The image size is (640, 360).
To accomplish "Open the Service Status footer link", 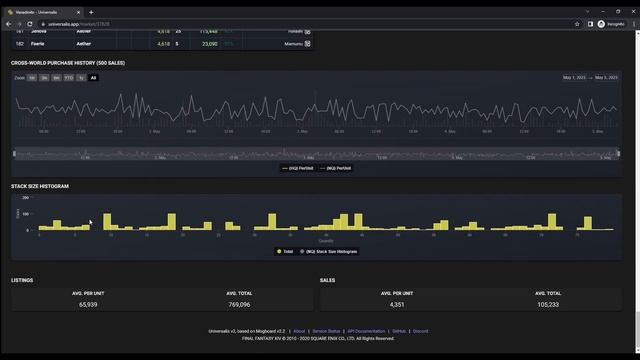I will pyautogui.click(x=326, y=331).
